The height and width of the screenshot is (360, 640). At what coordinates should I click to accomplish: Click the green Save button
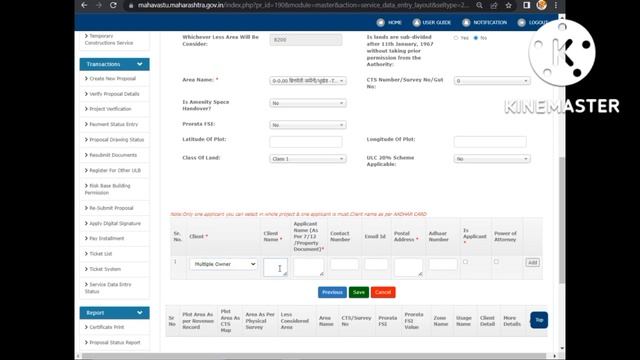coord(359,292)
